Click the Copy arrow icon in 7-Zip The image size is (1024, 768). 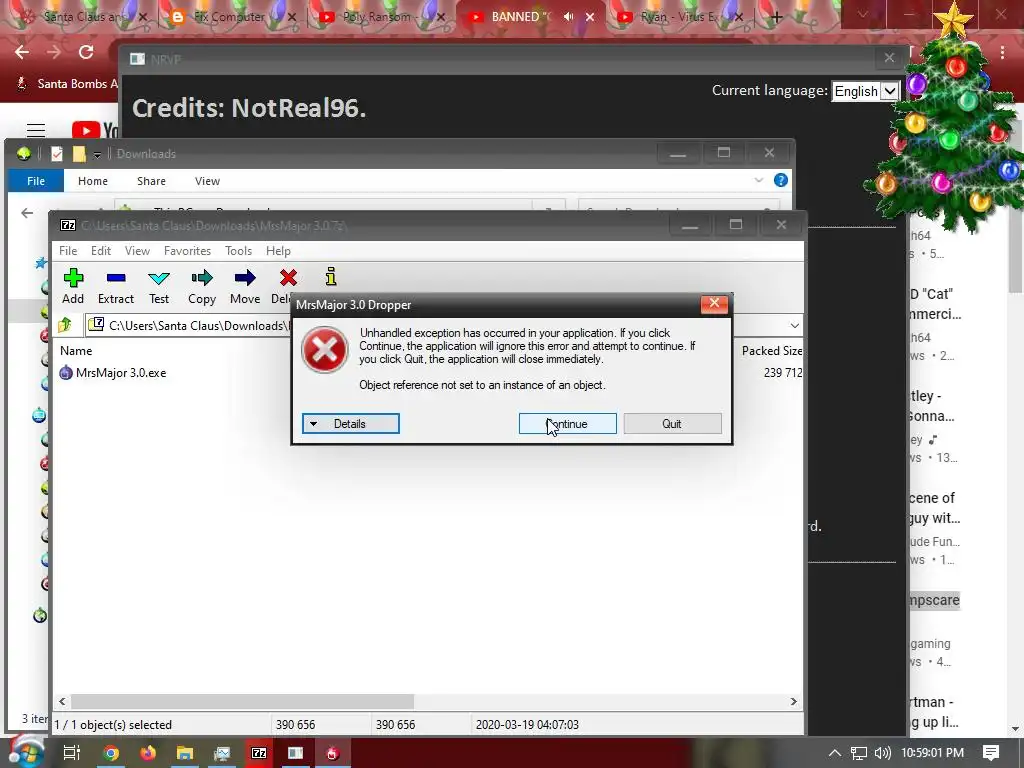202,278
